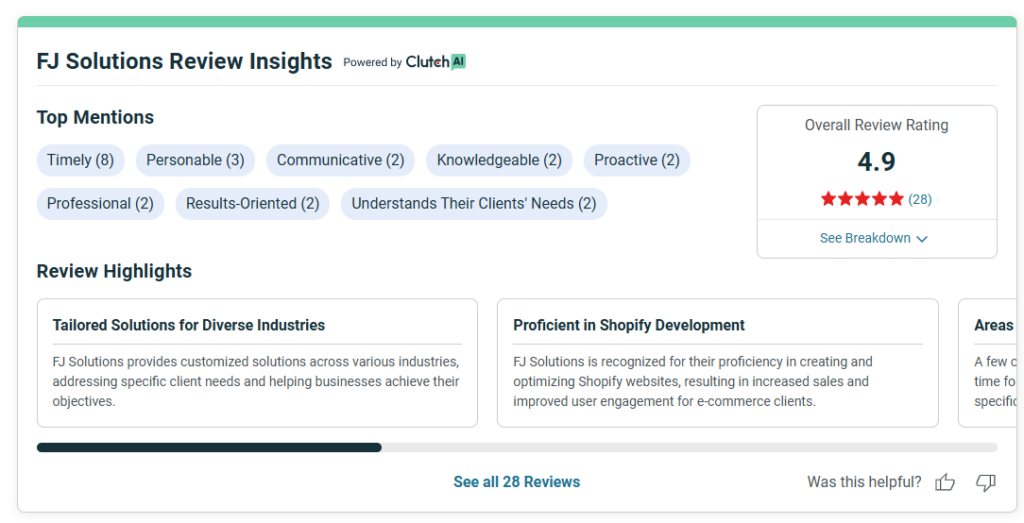Open Tailored Solutions for Diverse Industries card
The height and width of the screenshot is (523, 1024).
pyautogui.click(x=257, y=363)
